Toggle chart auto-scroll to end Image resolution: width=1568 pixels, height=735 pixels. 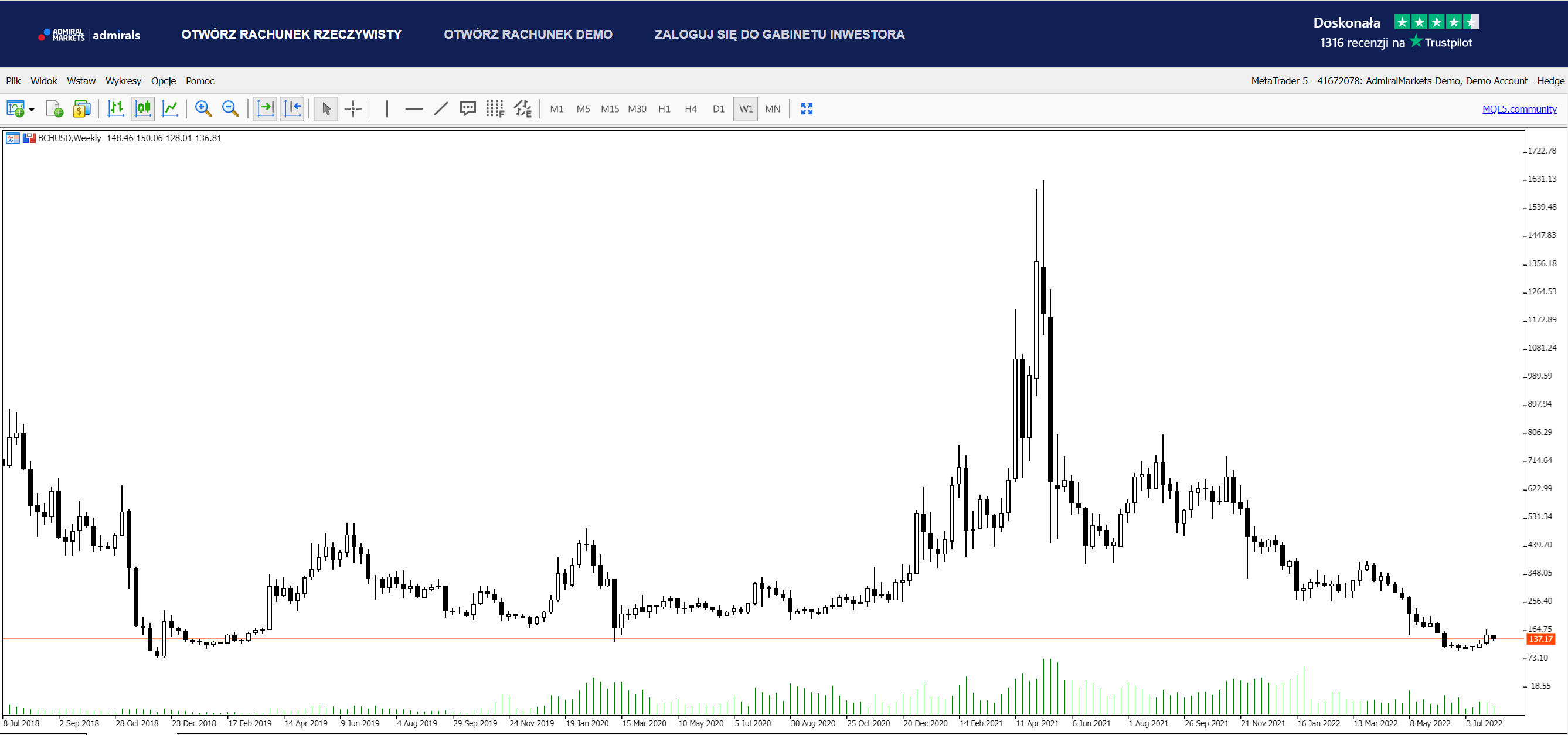(266, 109)
